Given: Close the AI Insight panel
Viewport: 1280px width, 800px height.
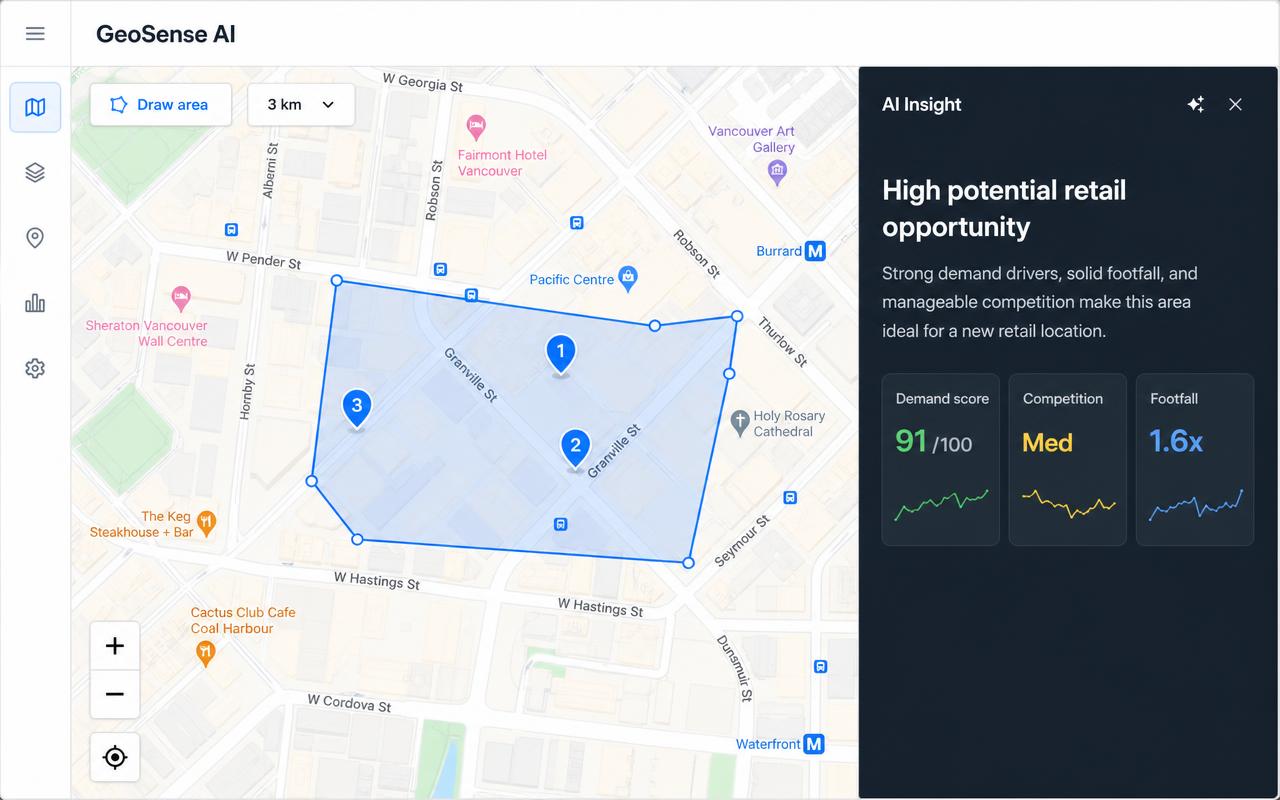Looking at the screenshot, I should [1236, 105].
